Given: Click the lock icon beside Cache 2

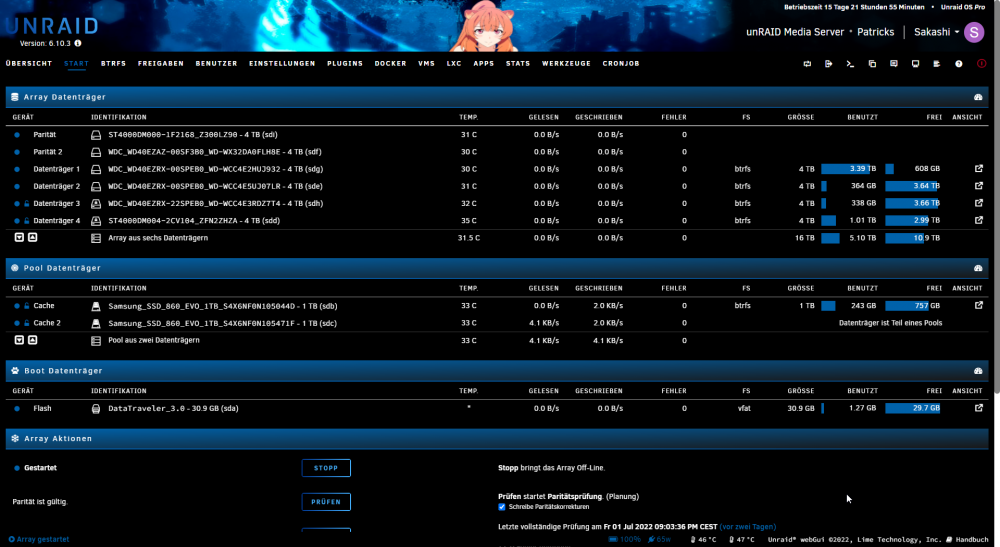Looking at the screenshot, I should 27,323.
